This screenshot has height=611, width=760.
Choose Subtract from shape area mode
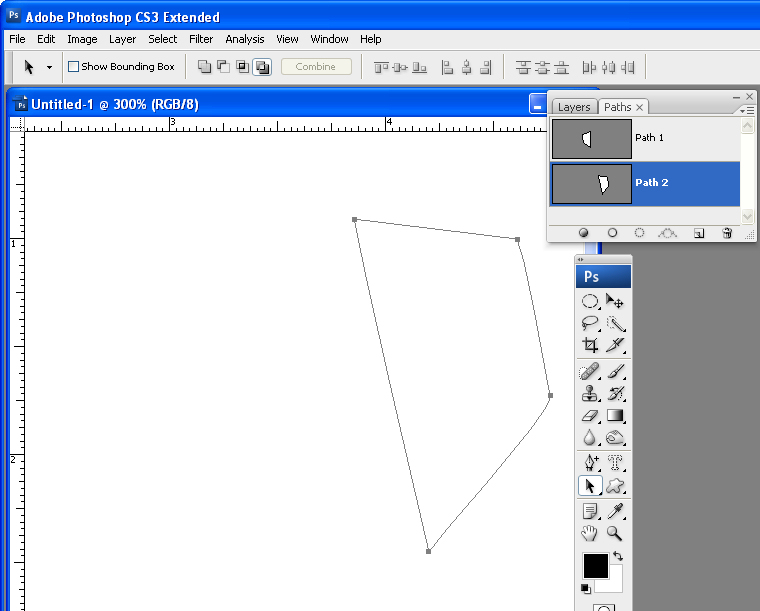coord(223,67)
